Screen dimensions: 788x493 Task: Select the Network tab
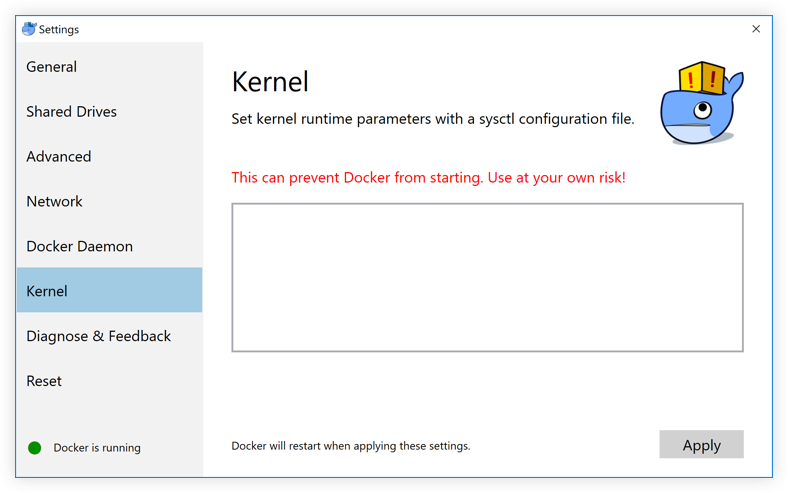[54, 202]
